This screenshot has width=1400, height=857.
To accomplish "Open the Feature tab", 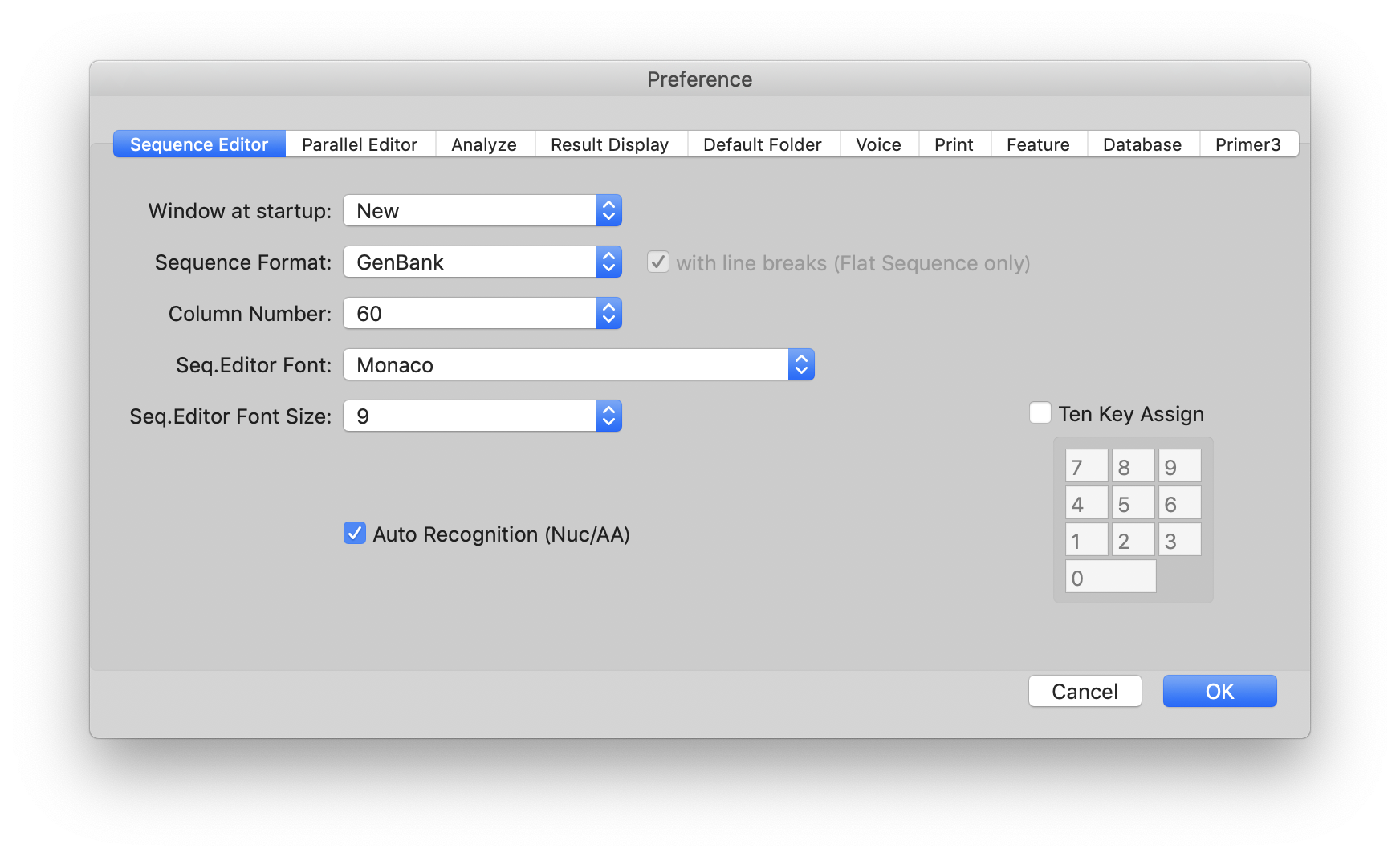I will [1038, 144].
